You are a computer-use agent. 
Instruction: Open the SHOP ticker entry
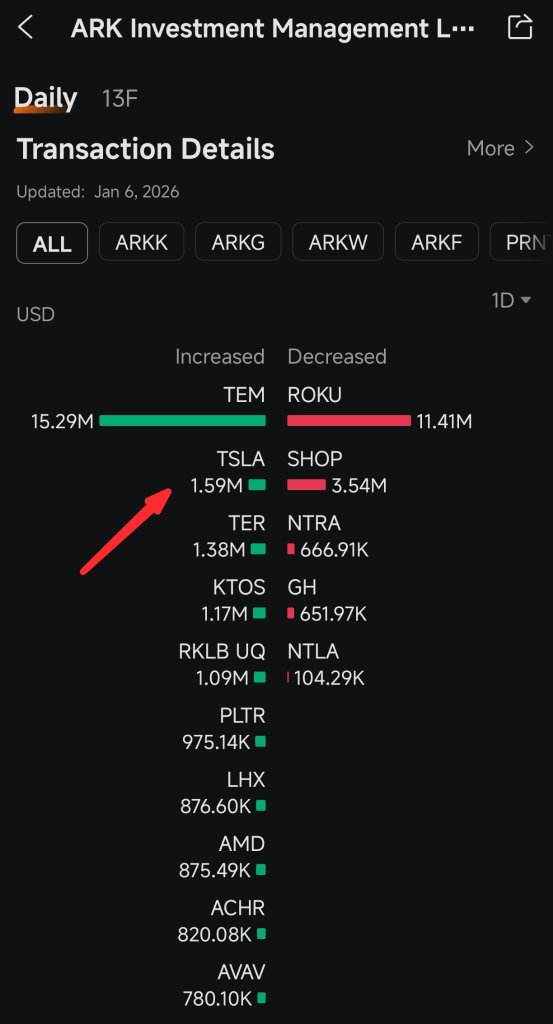coord(315,459)
